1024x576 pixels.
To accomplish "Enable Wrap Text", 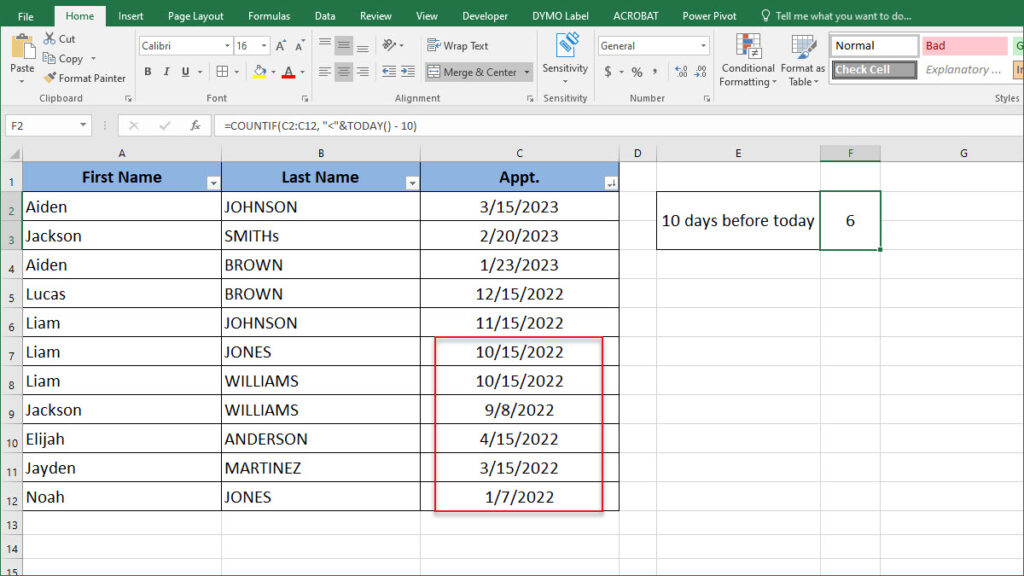I will [x=455, y=45].
